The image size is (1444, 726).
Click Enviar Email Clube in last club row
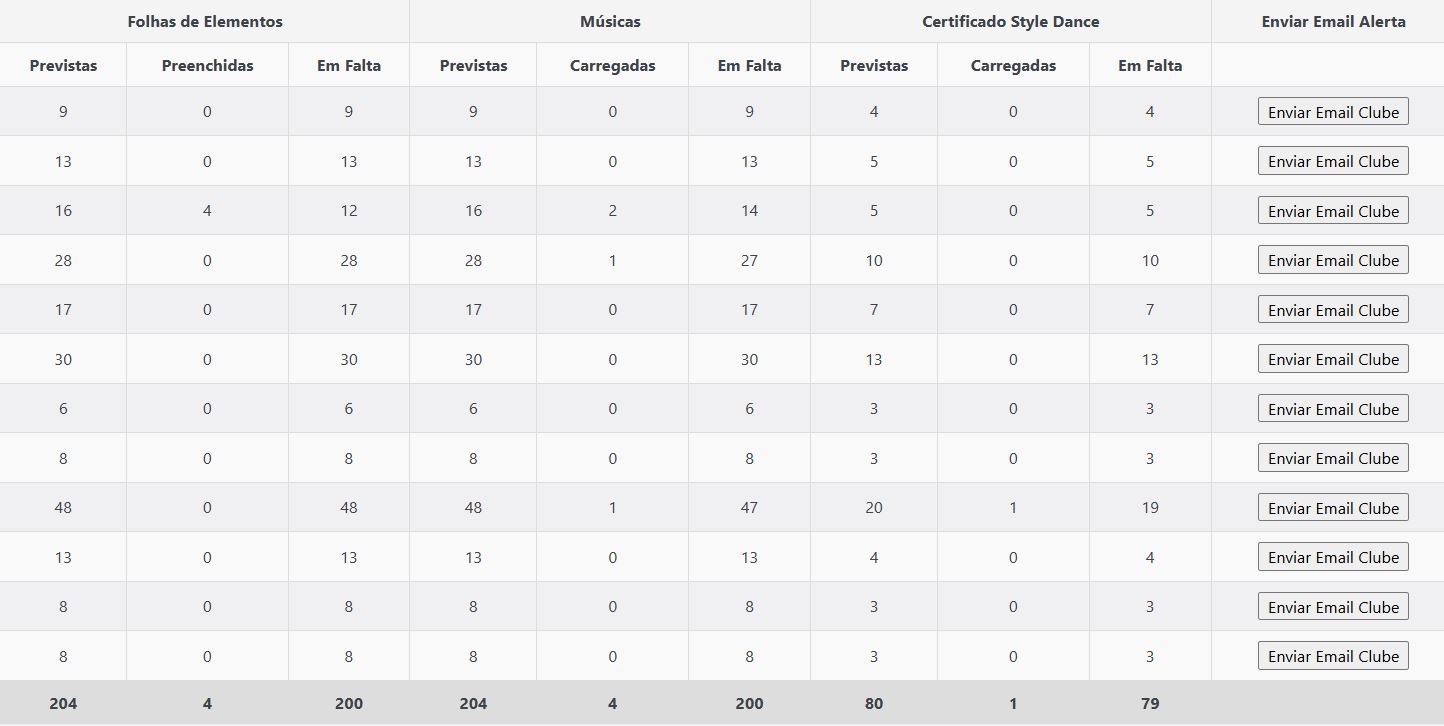(1332, 656)
